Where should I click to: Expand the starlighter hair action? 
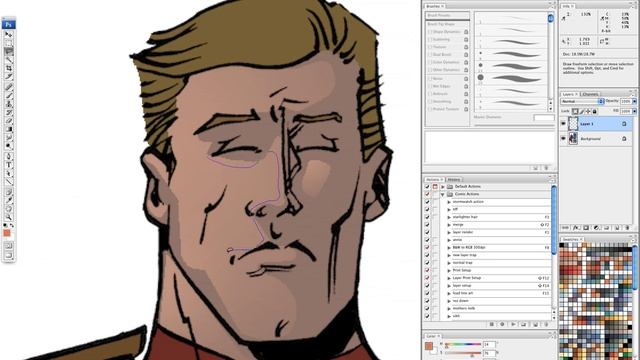[x=449, y=217]
